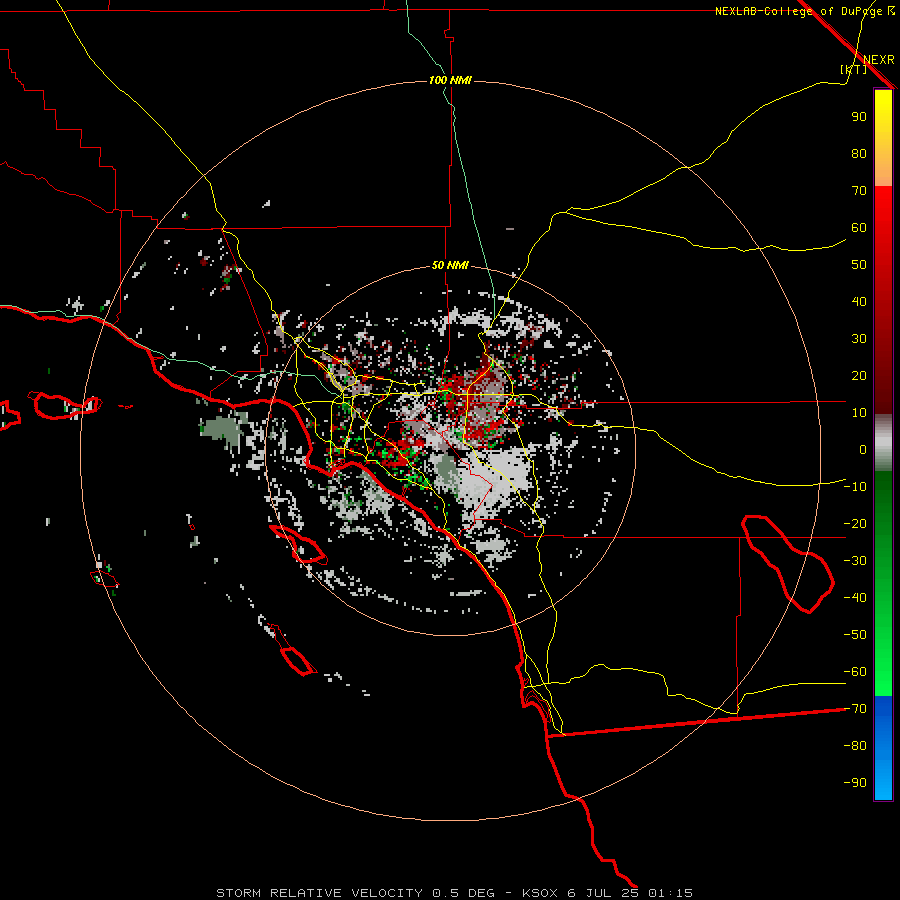The height and width of the screenshot is (900, 900).
Task: Click the 30 value on the velocity scale
Action: pos(859,339)
